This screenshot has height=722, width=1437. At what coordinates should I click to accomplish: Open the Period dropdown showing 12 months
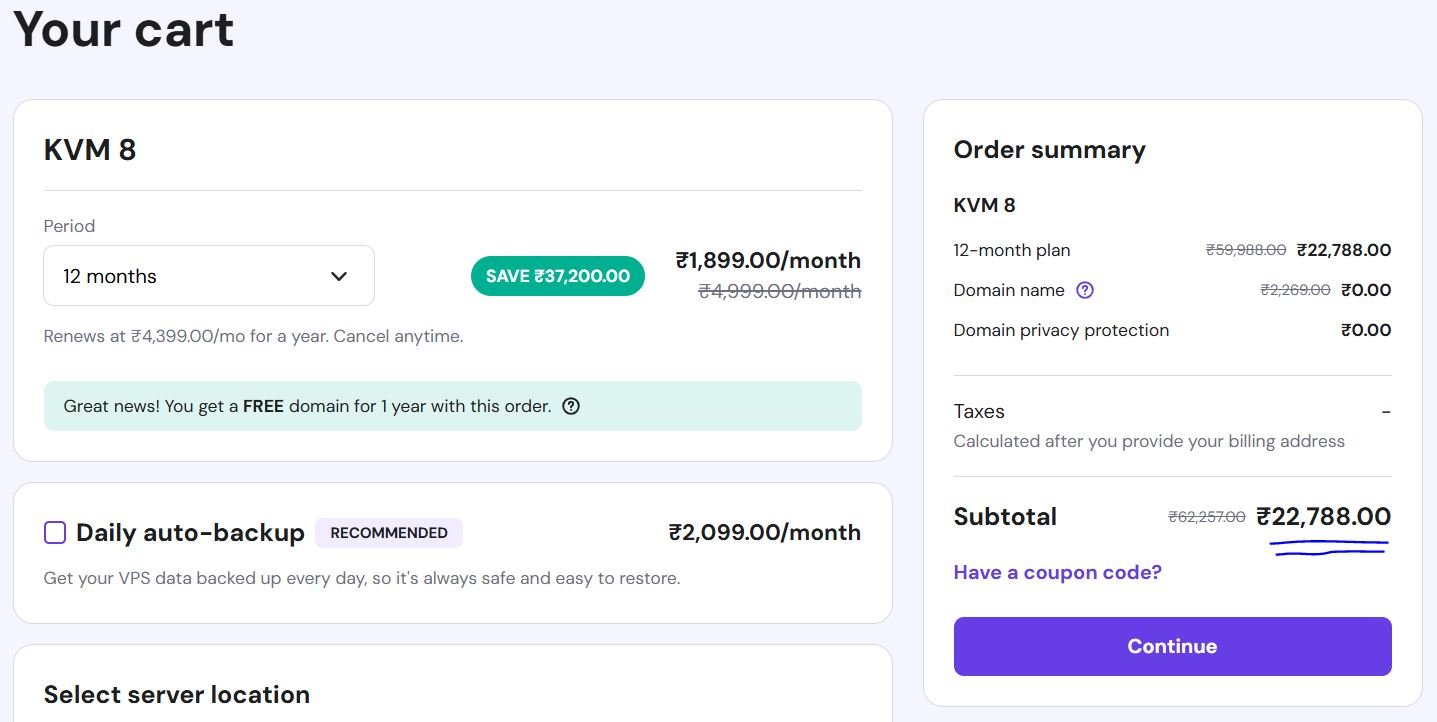[208, 276]
